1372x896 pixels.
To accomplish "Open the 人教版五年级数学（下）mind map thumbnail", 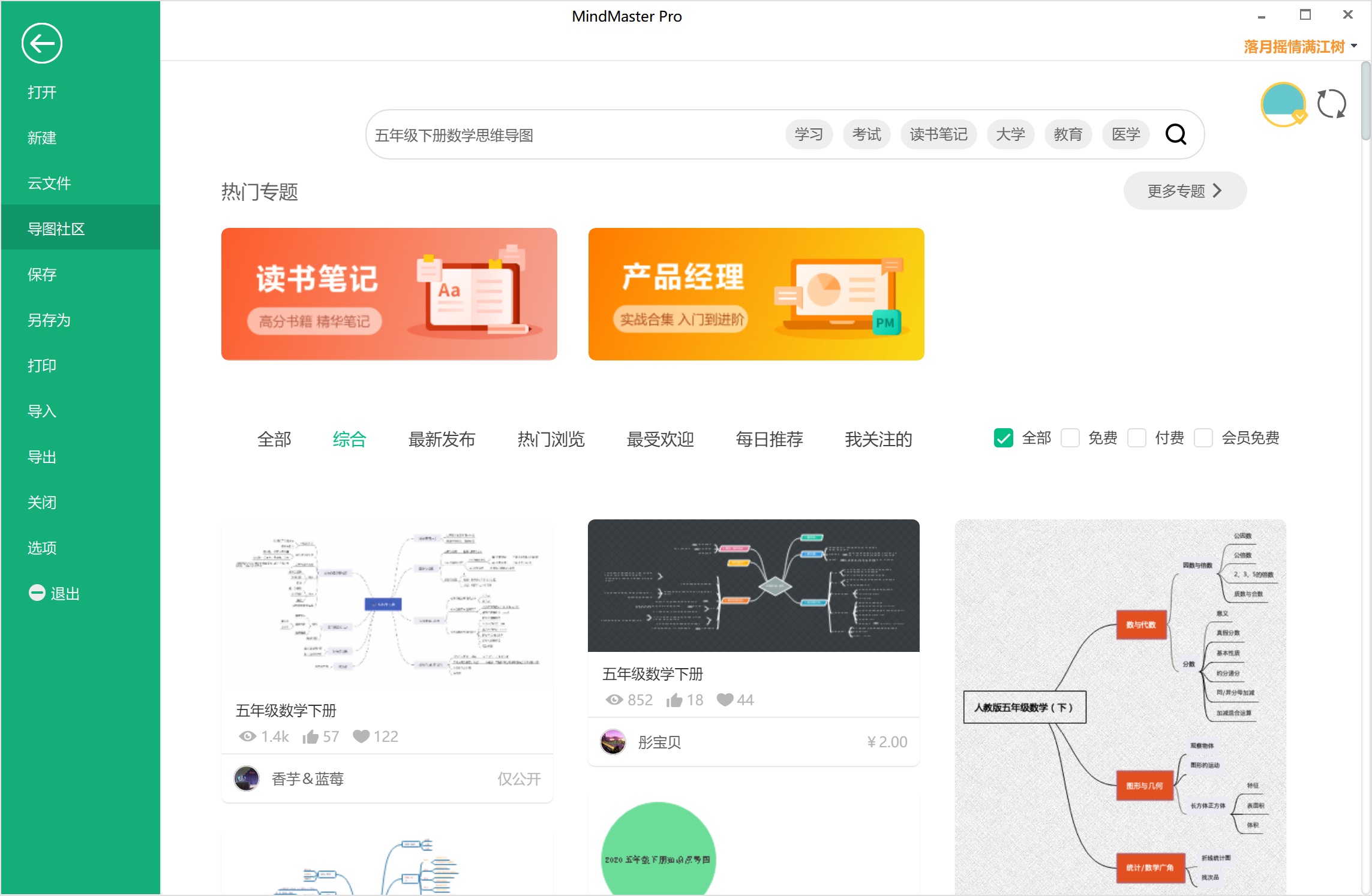I will coord(1121,707).
